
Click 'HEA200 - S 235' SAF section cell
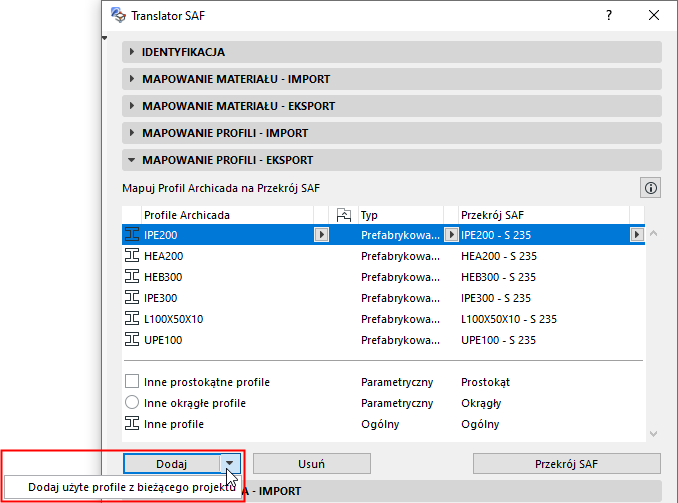pyautogui.click(x=499, y=256)
